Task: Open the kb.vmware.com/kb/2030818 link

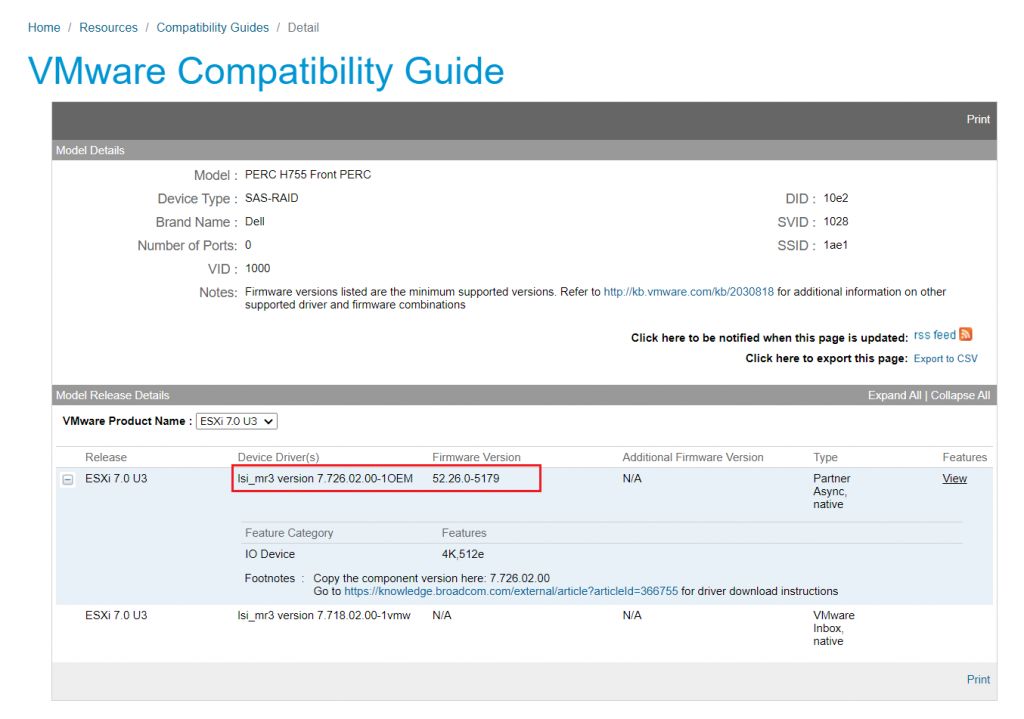Action: click(688, 292)
